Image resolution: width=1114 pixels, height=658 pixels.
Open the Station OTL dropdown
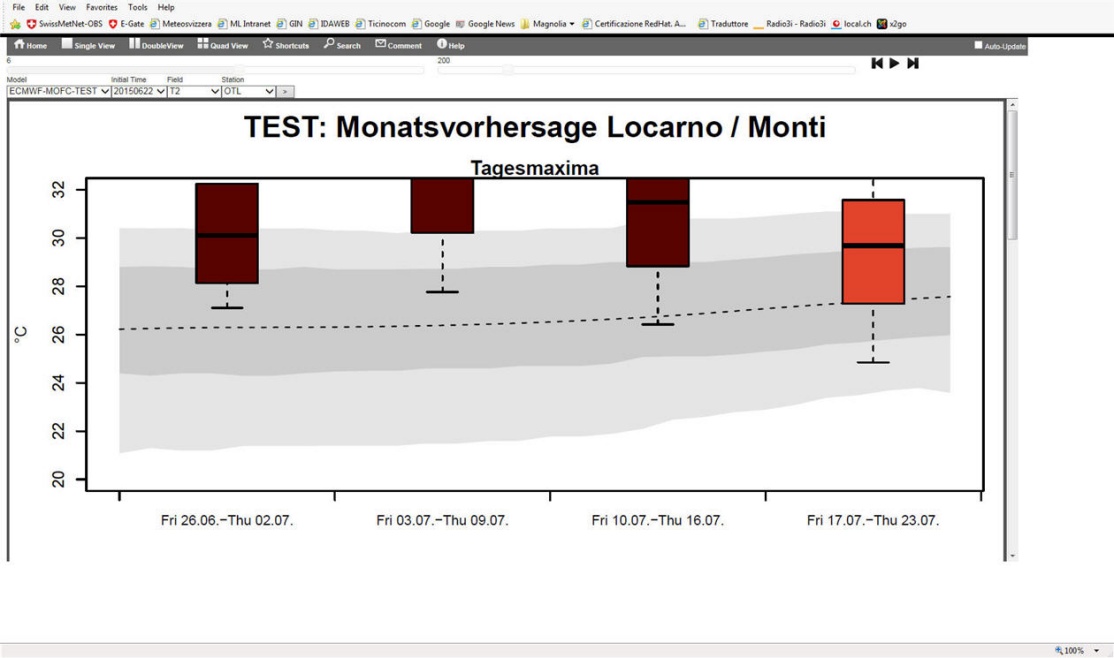(x=249, y=92)
